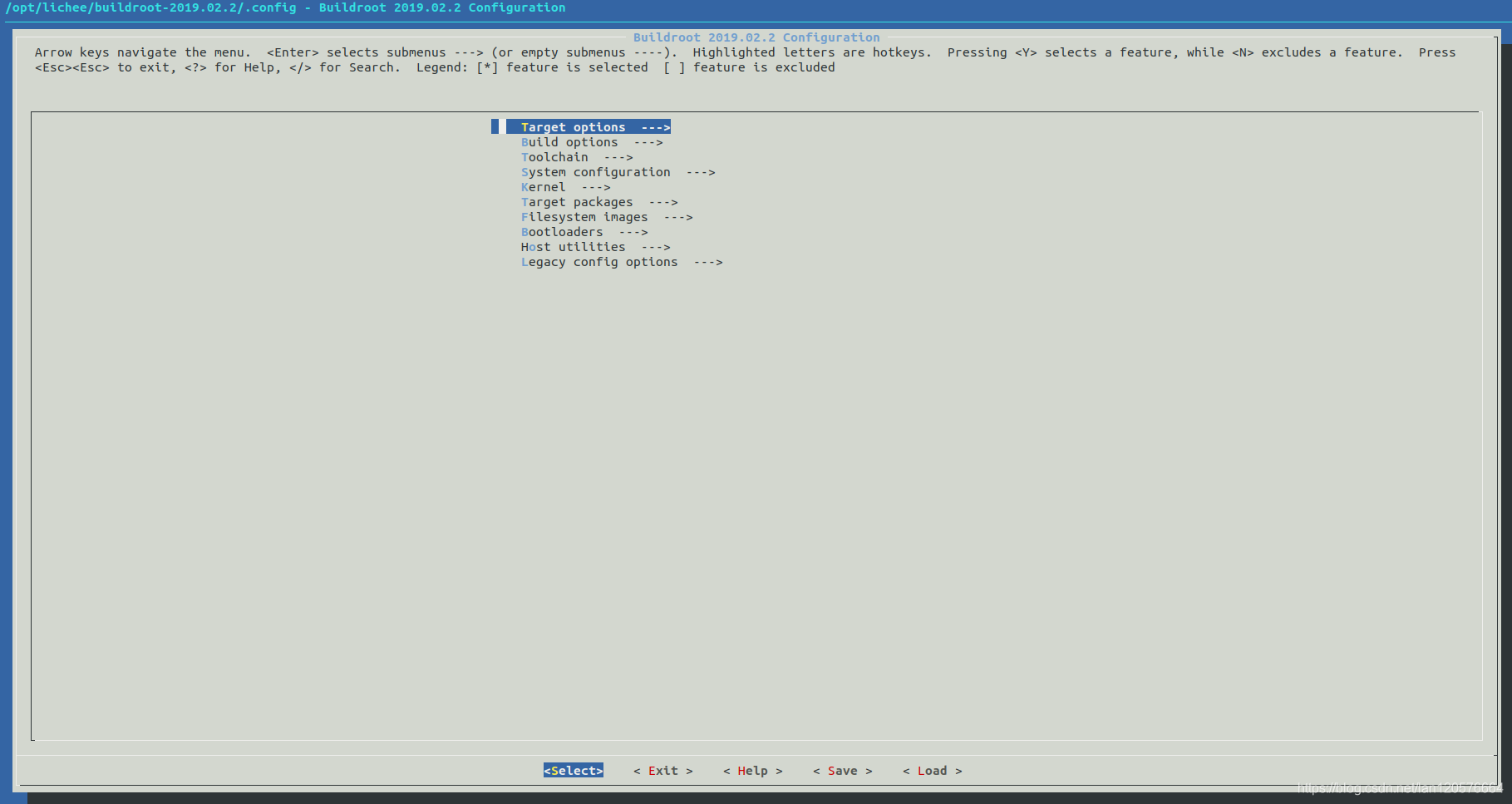The height and width of the screenshot is (804, 1512).
Task: Click the terminal title showing /opt/lichee path
Action: (x=286, y=7)
